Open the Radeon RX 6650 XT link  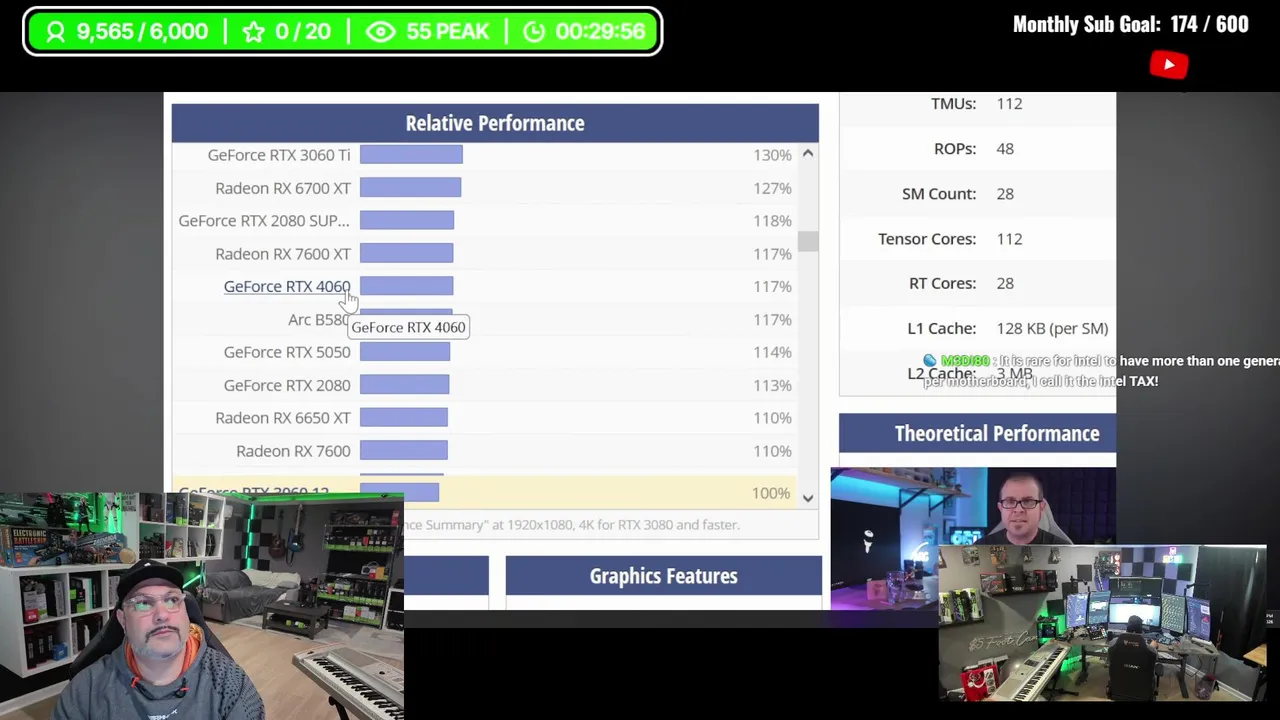tap(283, 418)
